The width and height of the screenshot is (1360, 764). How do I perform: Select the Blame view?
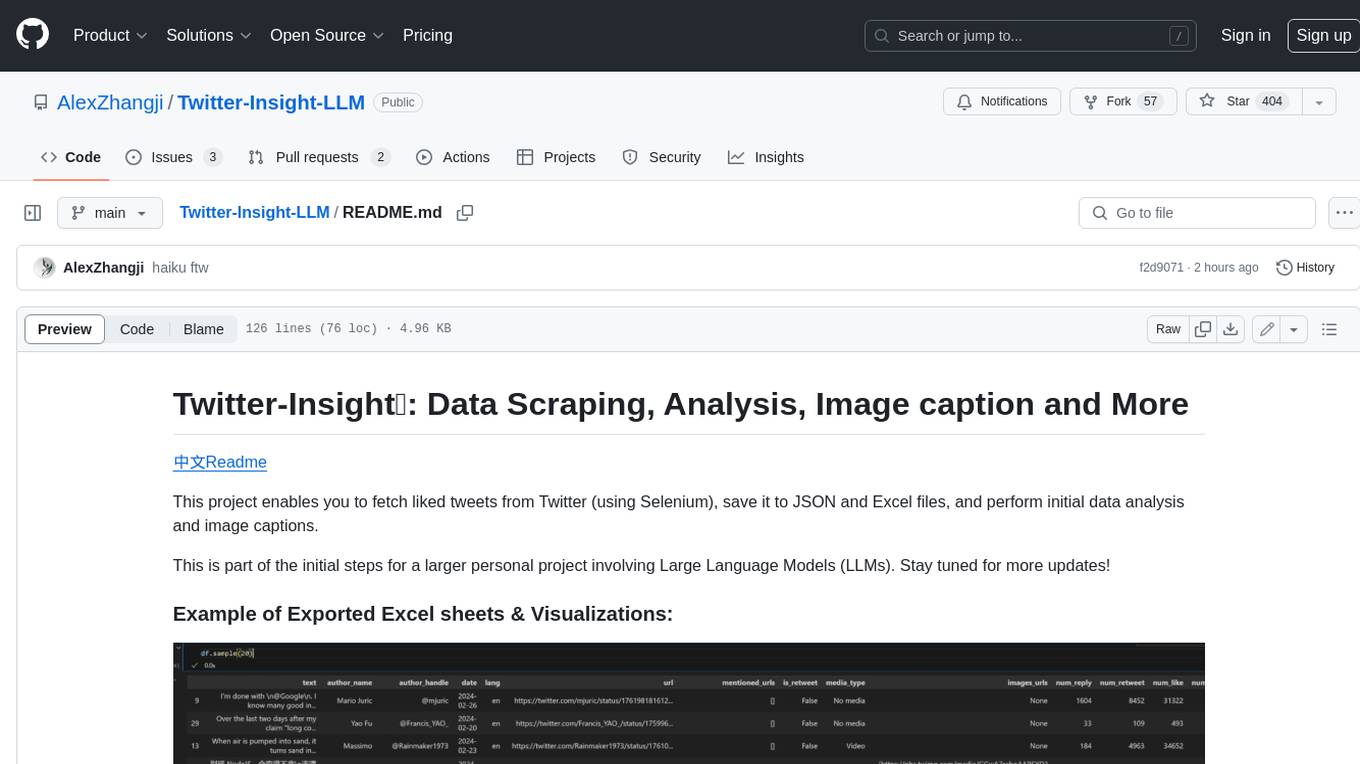[x=203, y=329]
